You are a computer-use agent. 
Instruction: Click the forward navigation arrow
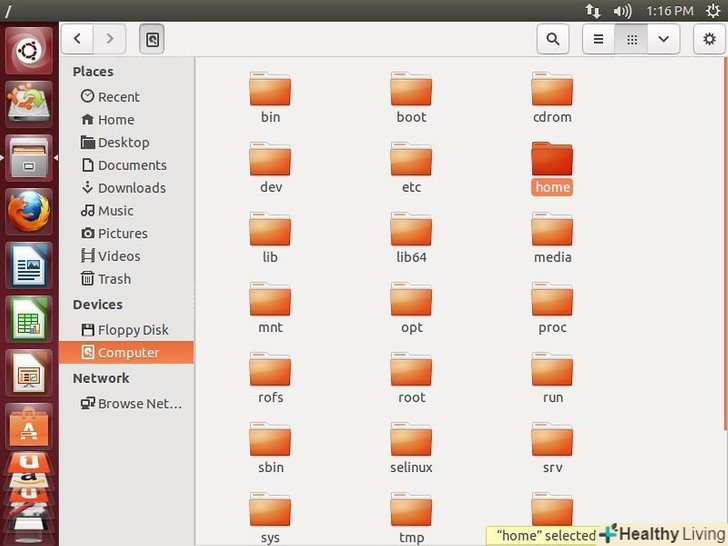[x=109, y=39]
